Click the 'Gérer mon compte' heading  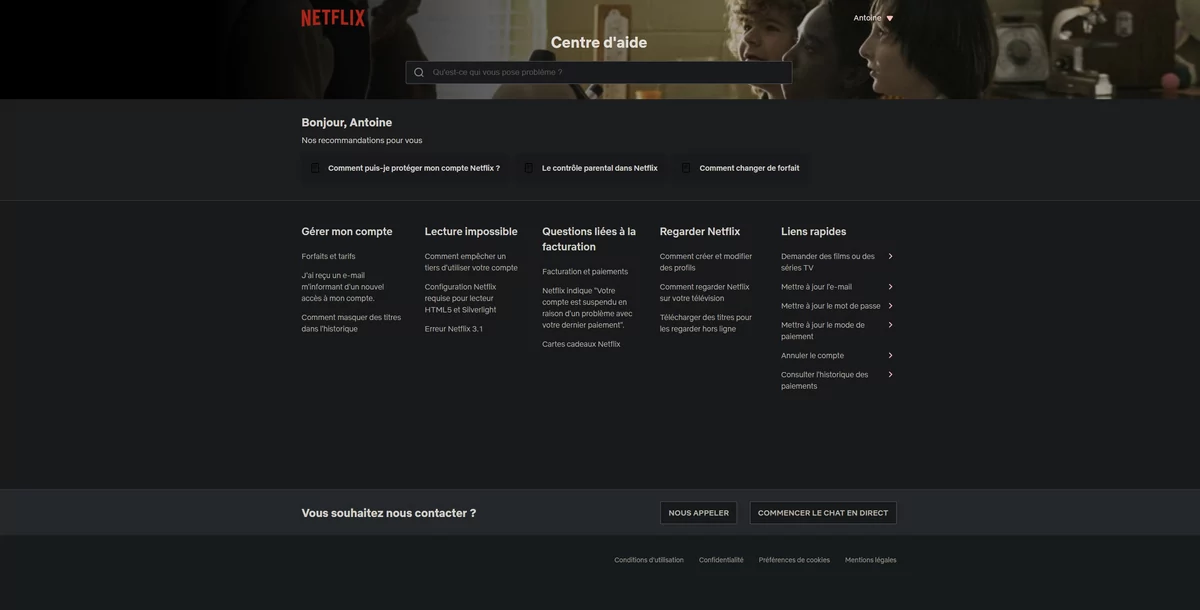[x=347, y=232]
